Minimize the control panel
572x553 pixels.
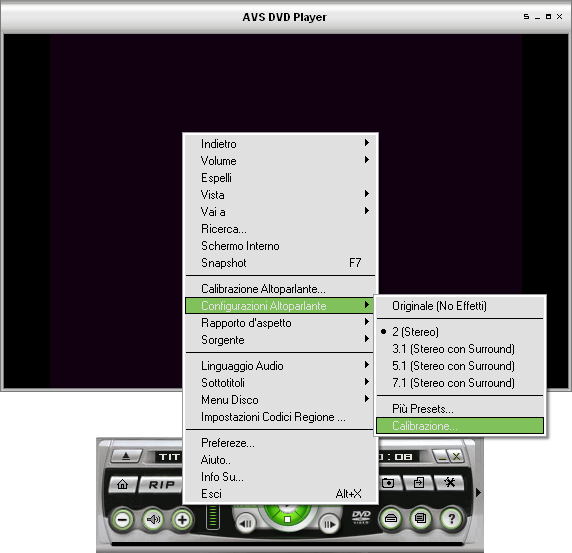442,456
